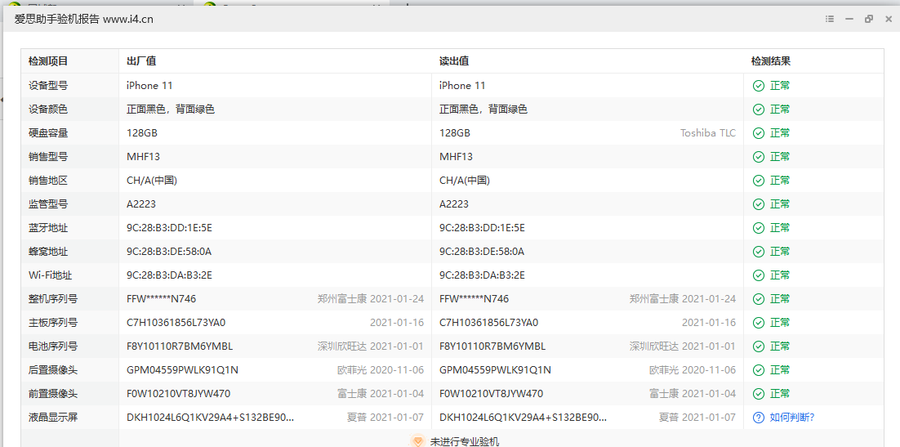Minimize the 爱思助手验机报告 window
Image resolution: width=900 pixels, height=447 pixels.
click(849, 19)
